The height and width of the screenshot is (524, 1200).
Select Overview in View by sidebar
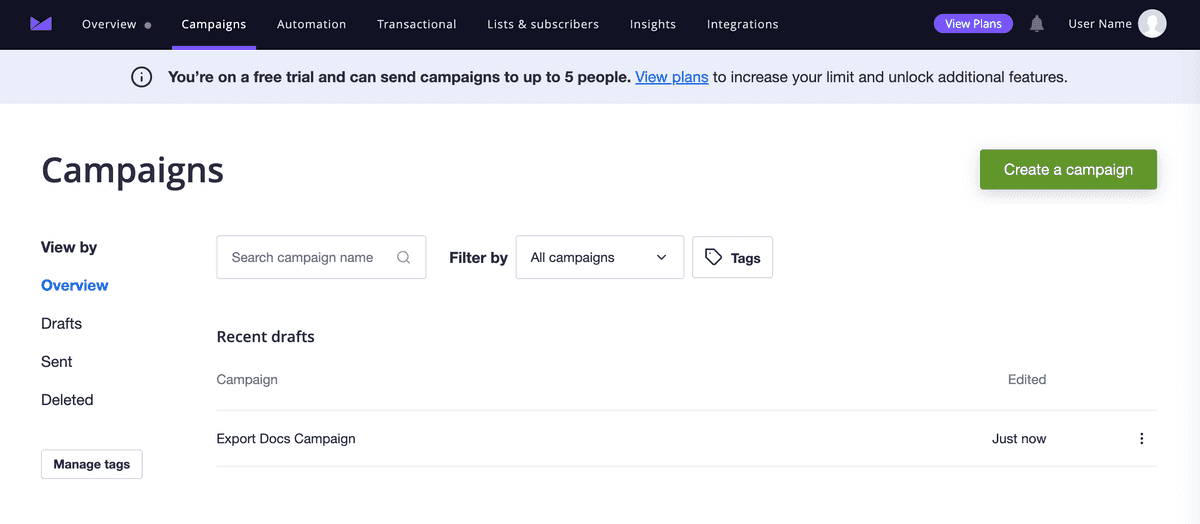75,285
